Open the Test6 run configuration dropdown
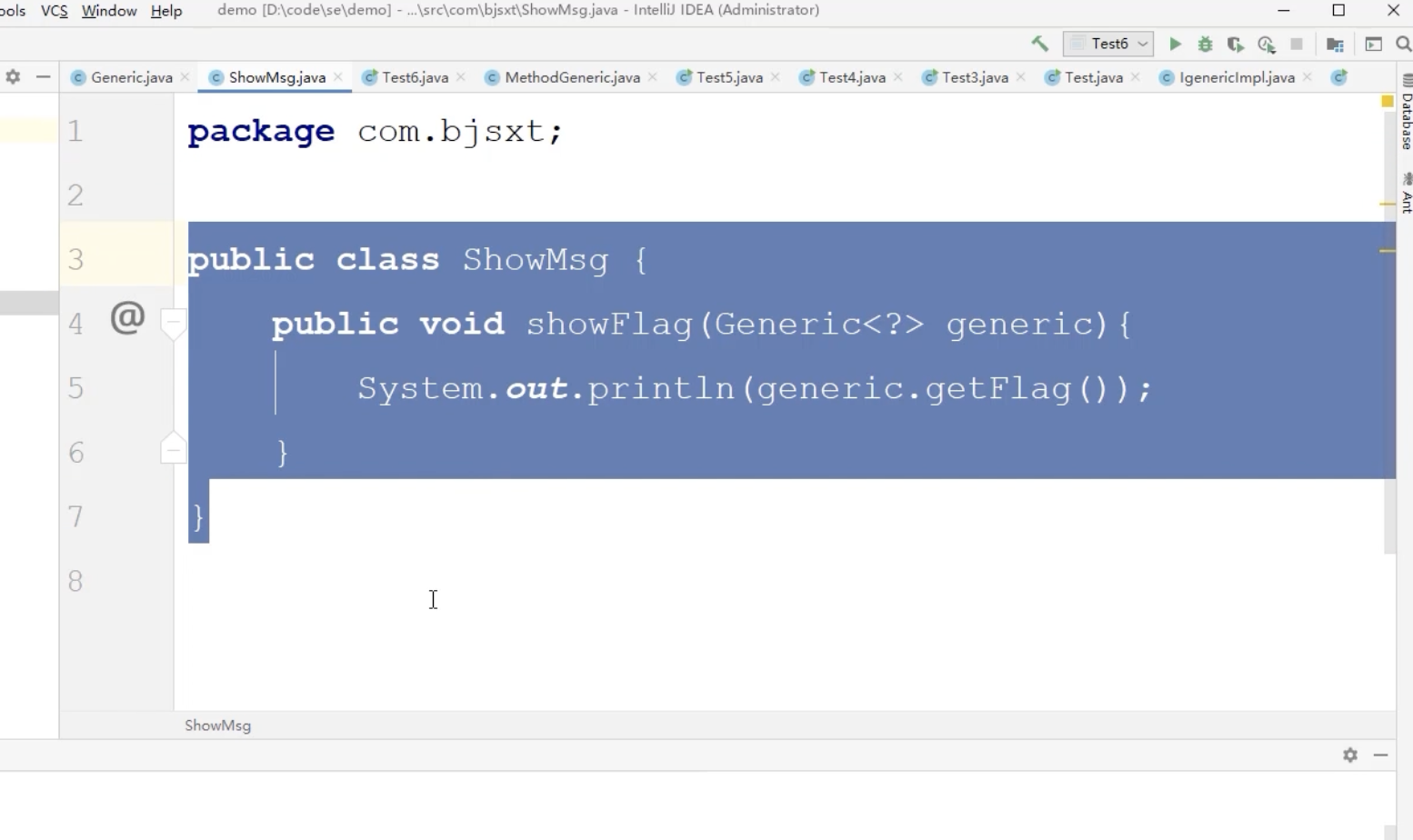 tap(1108, 44)
